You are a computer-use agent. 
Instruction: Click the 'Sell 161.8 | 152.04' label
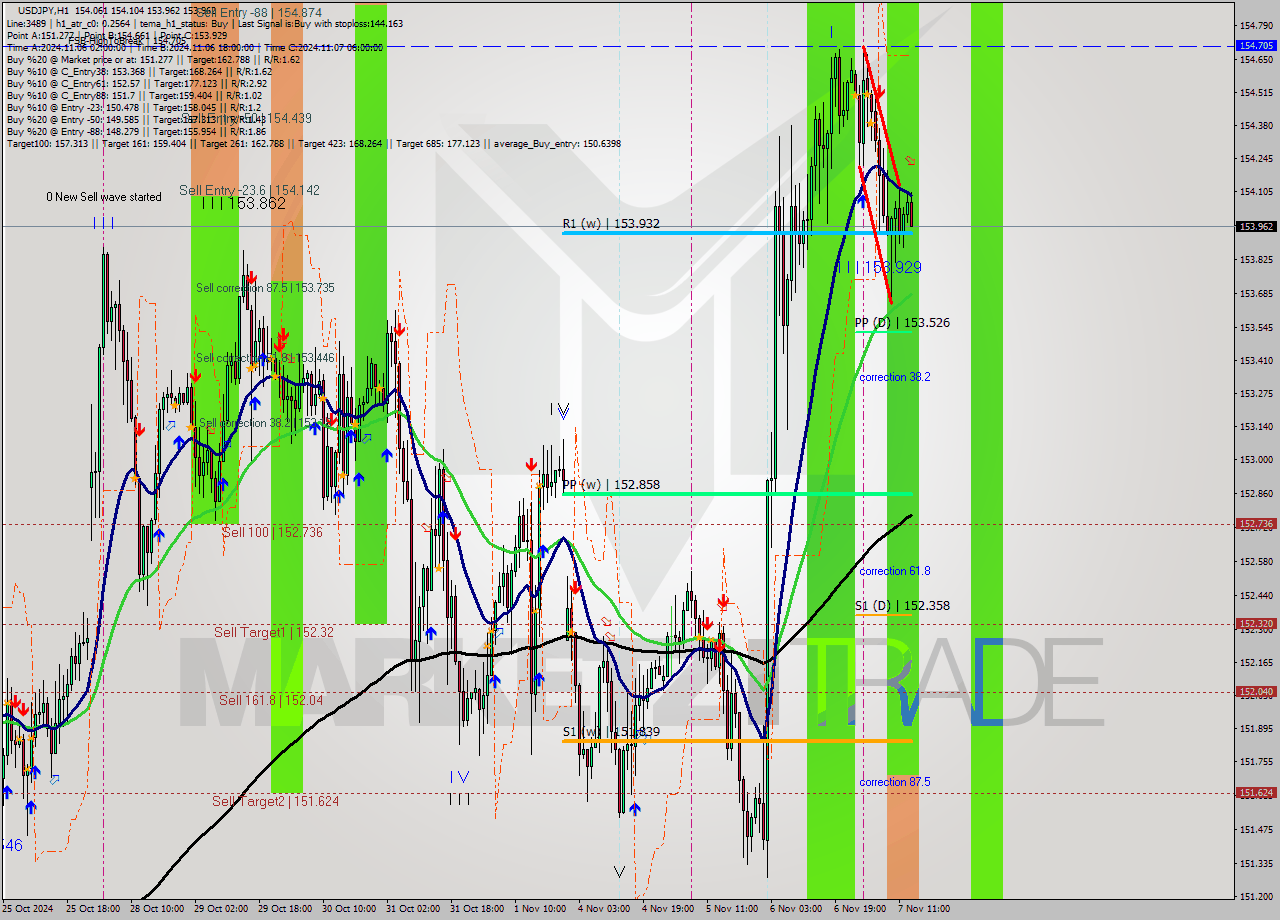(271, 700)
